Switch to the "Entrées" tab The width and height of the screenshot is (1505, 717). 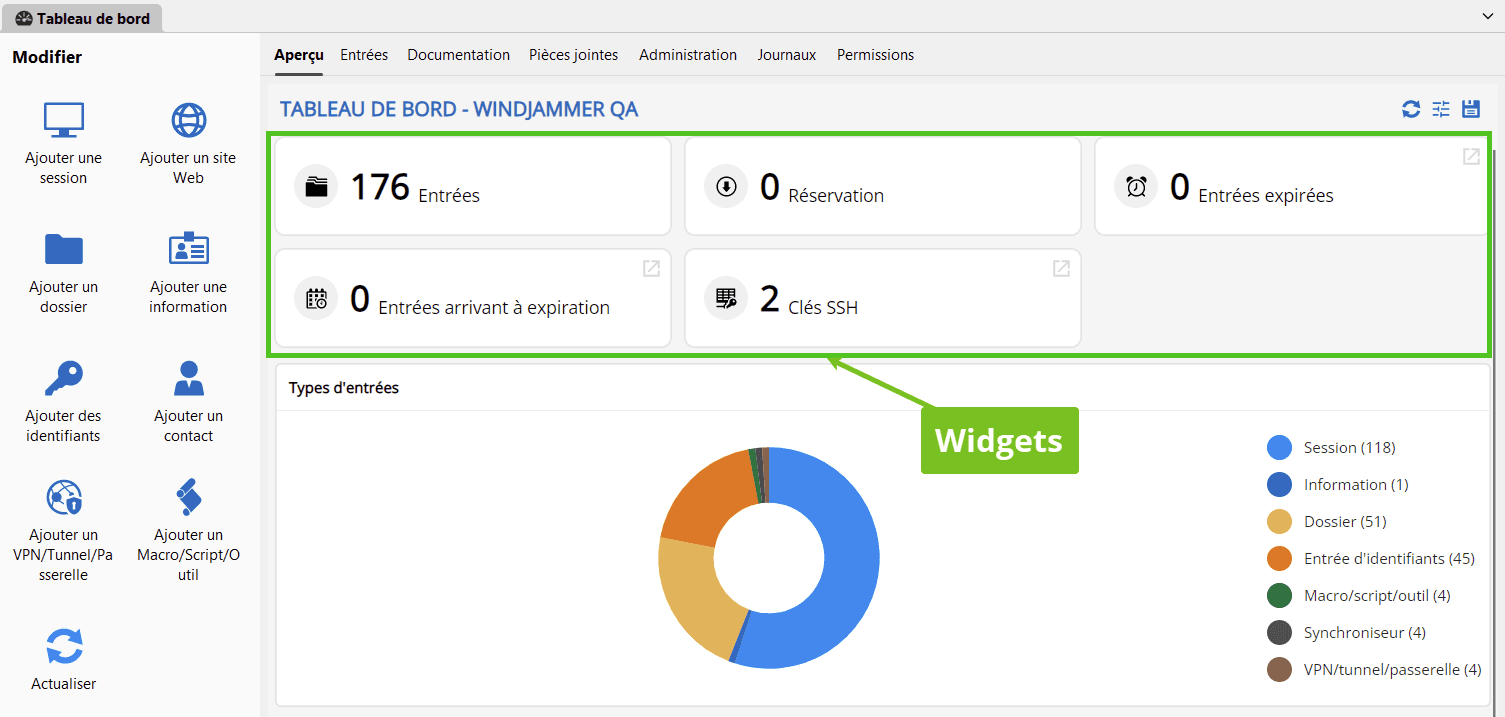(x=364, y=55)
